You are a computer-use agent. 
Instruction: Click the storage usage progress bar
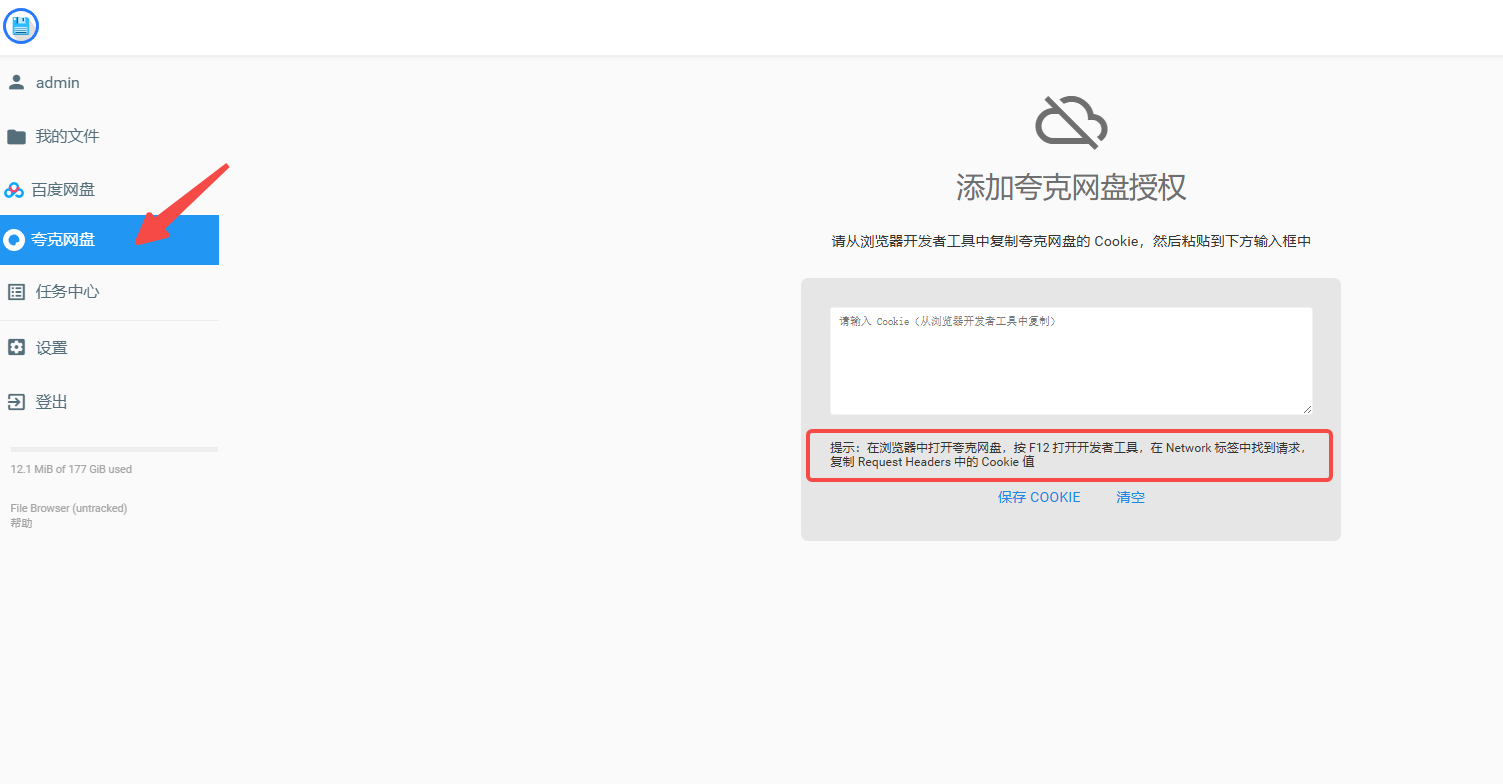click(114, 449)
